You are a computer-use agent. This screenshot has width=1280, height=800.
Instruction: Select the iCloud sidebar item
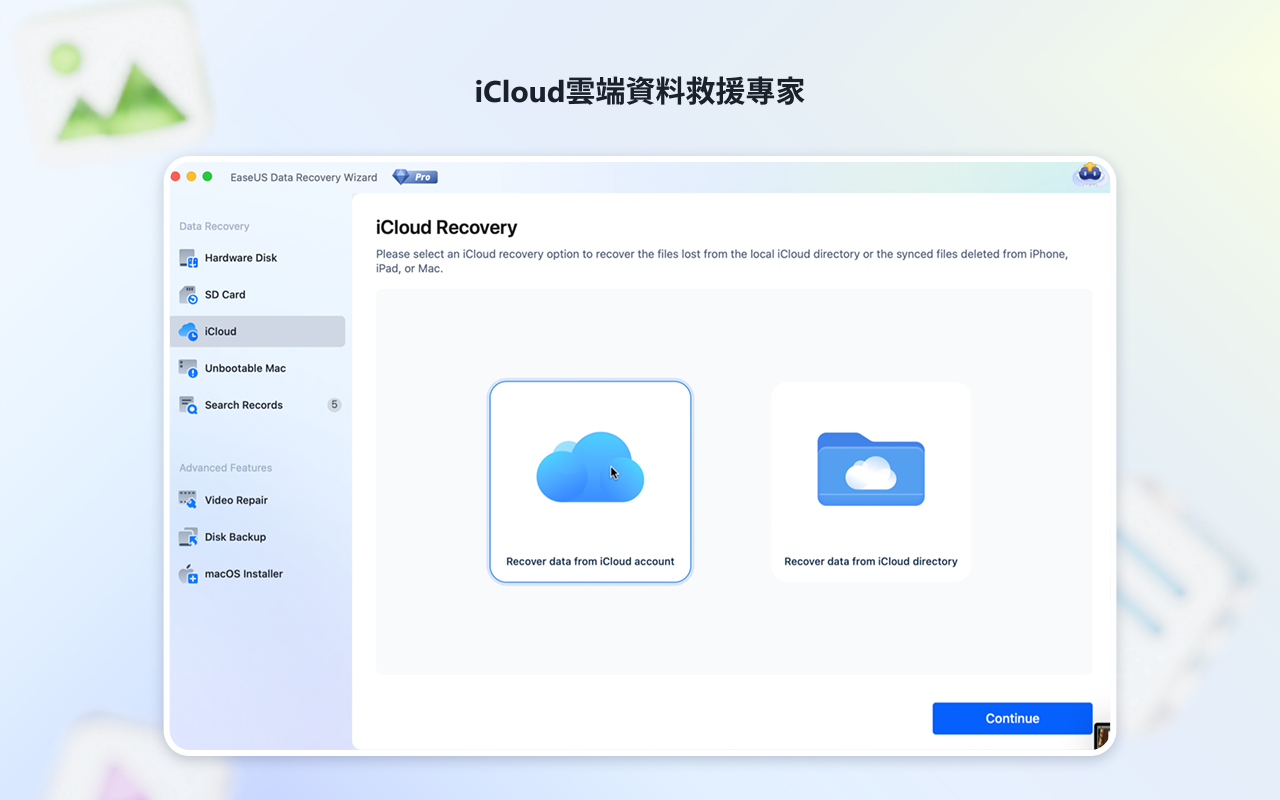click(258, 332)
